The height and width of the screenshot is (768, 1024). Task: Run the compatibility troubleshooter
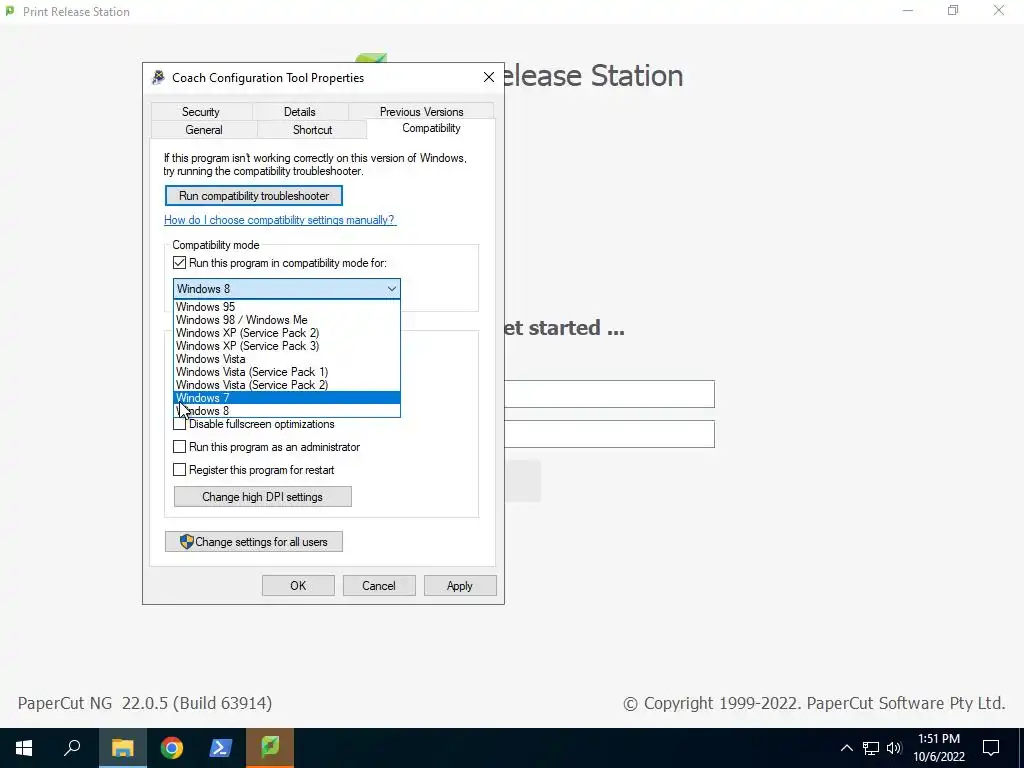(x=253, y=196)
